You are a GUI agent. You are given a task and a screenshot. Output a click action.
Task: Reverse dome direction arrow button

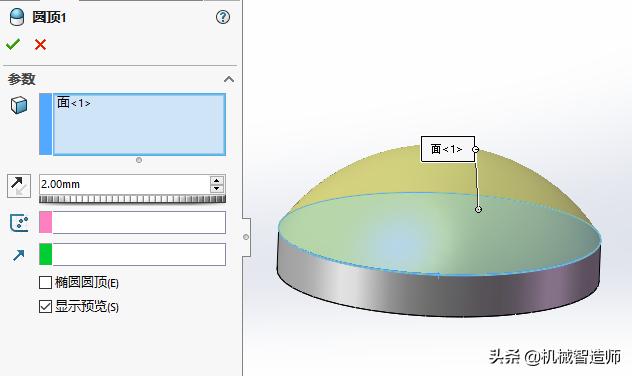click(19, 186)
